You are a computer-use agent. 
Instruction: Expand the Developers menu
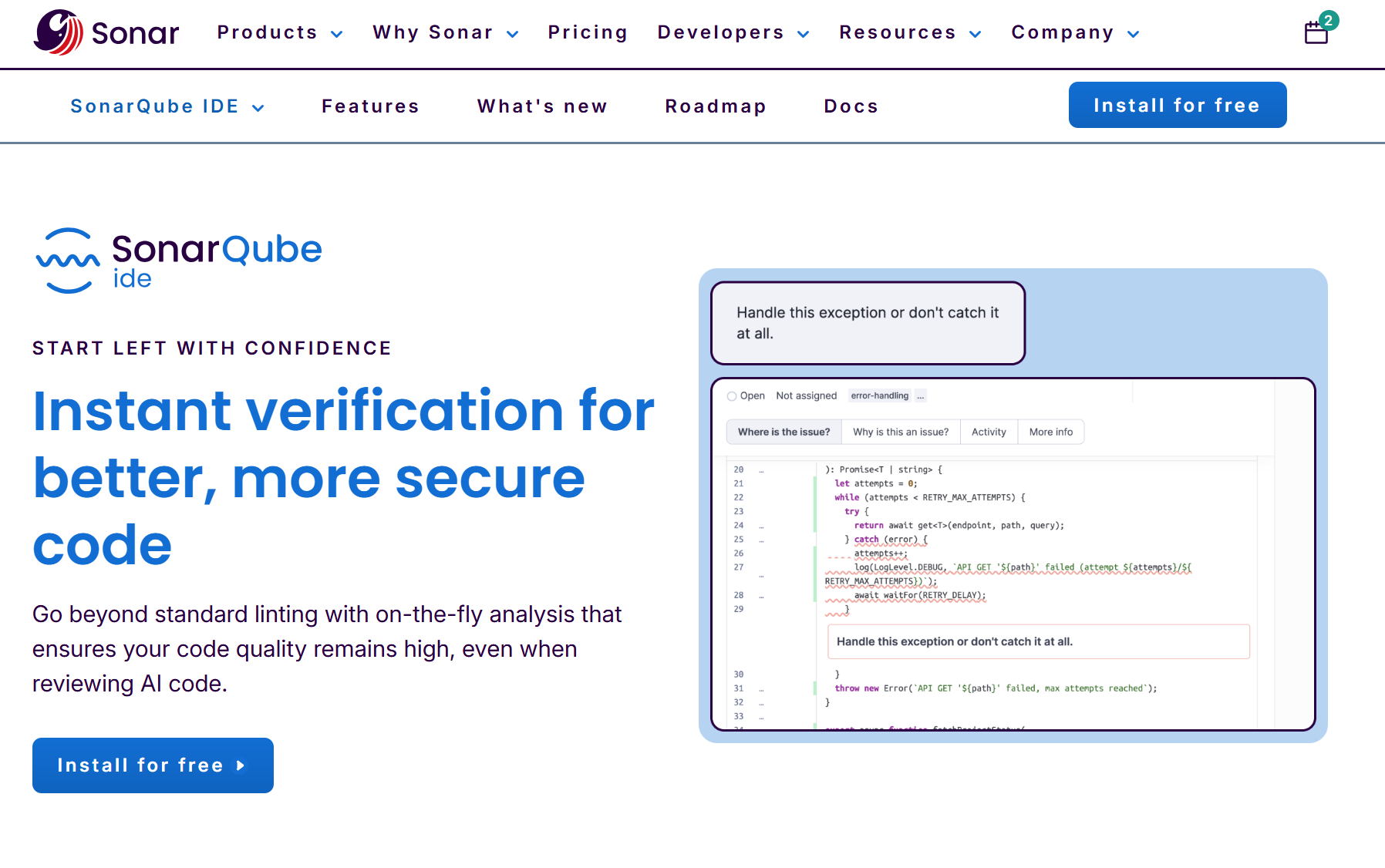(733, 32)
